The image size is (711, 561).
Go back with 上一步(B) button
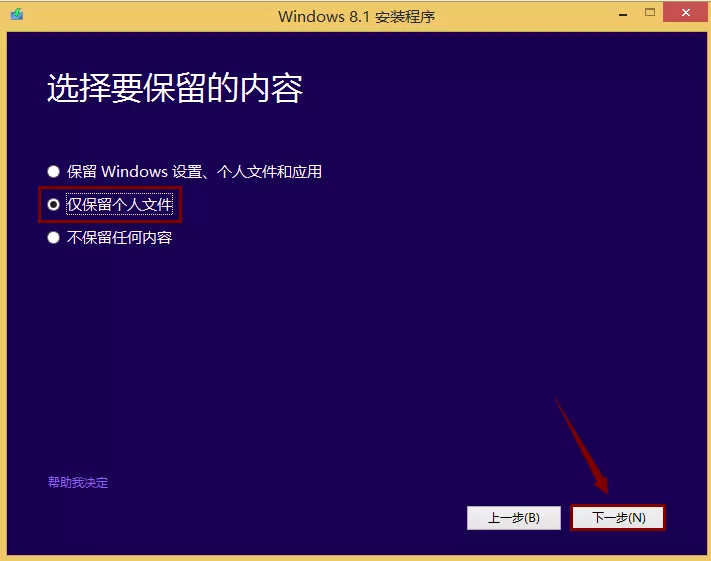(514, 517)
